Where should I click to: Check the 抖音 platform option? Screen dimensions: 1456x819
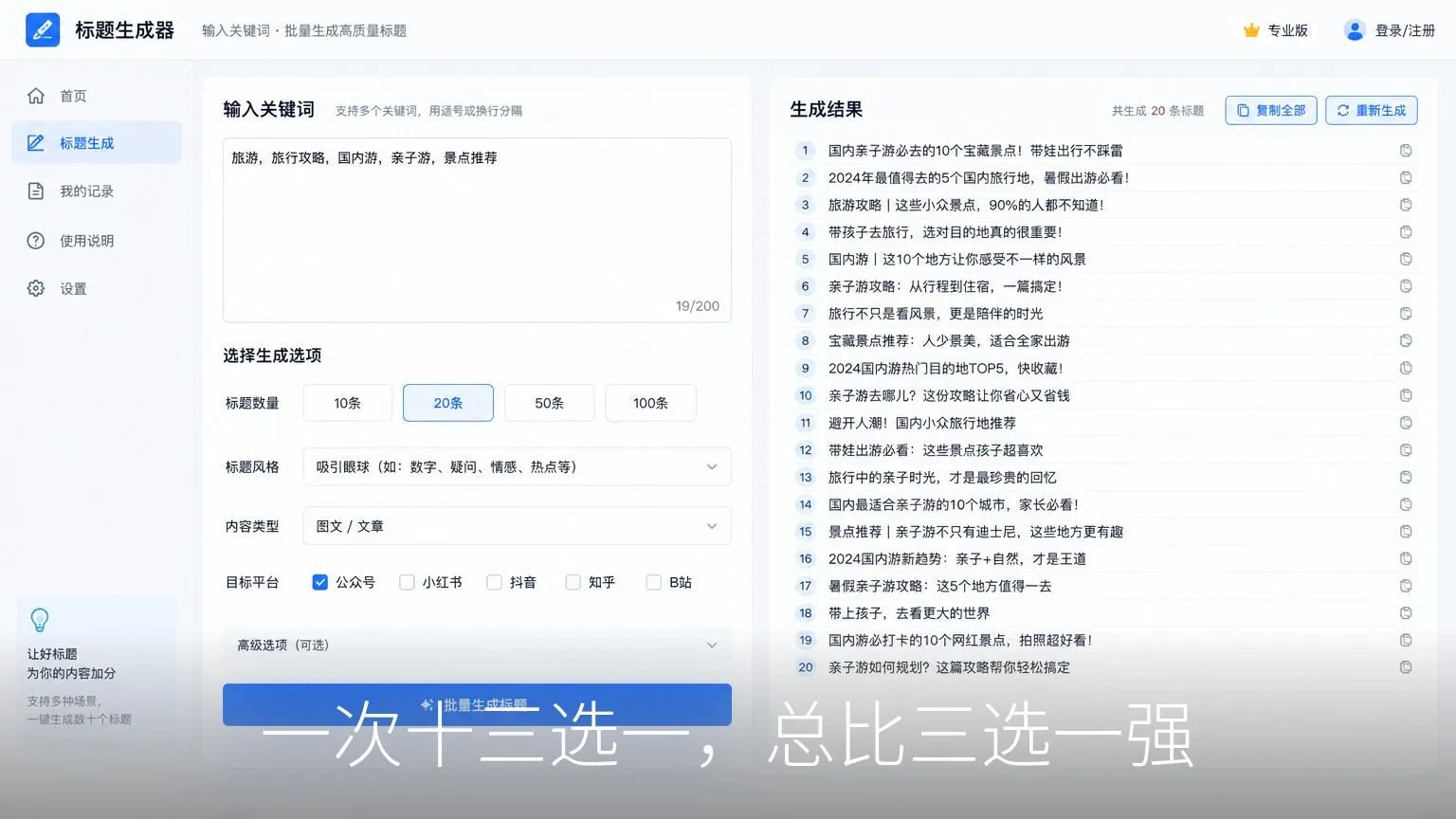(x=494, y=582)
